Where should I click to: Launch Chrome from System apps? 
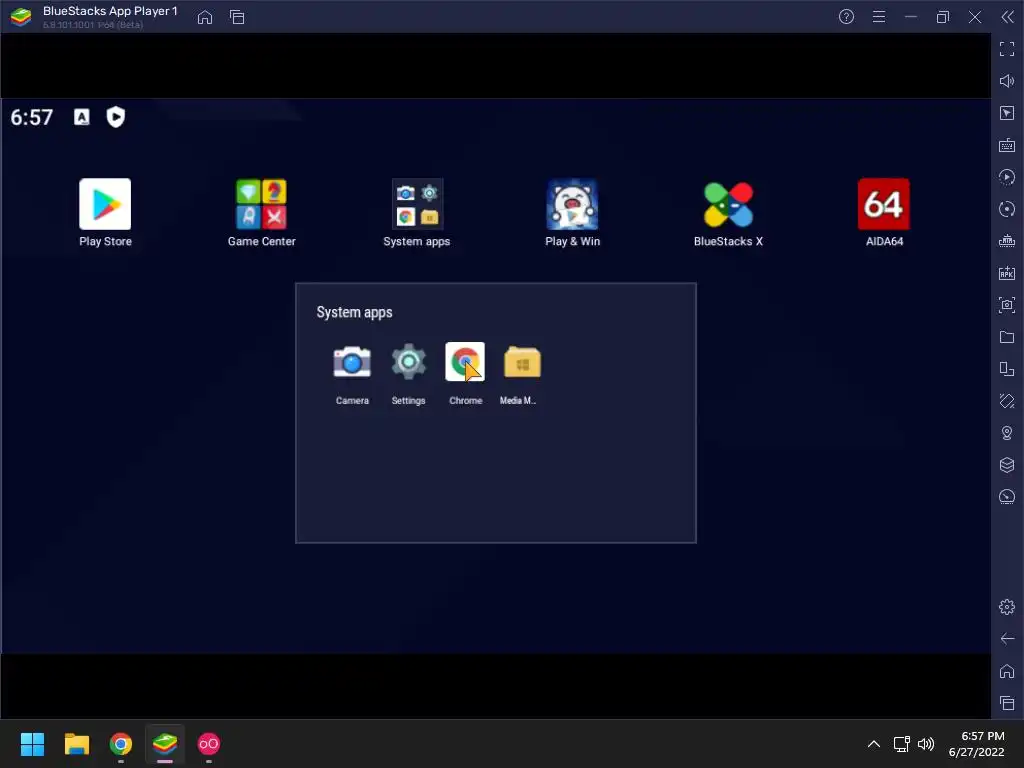[465, 362]
